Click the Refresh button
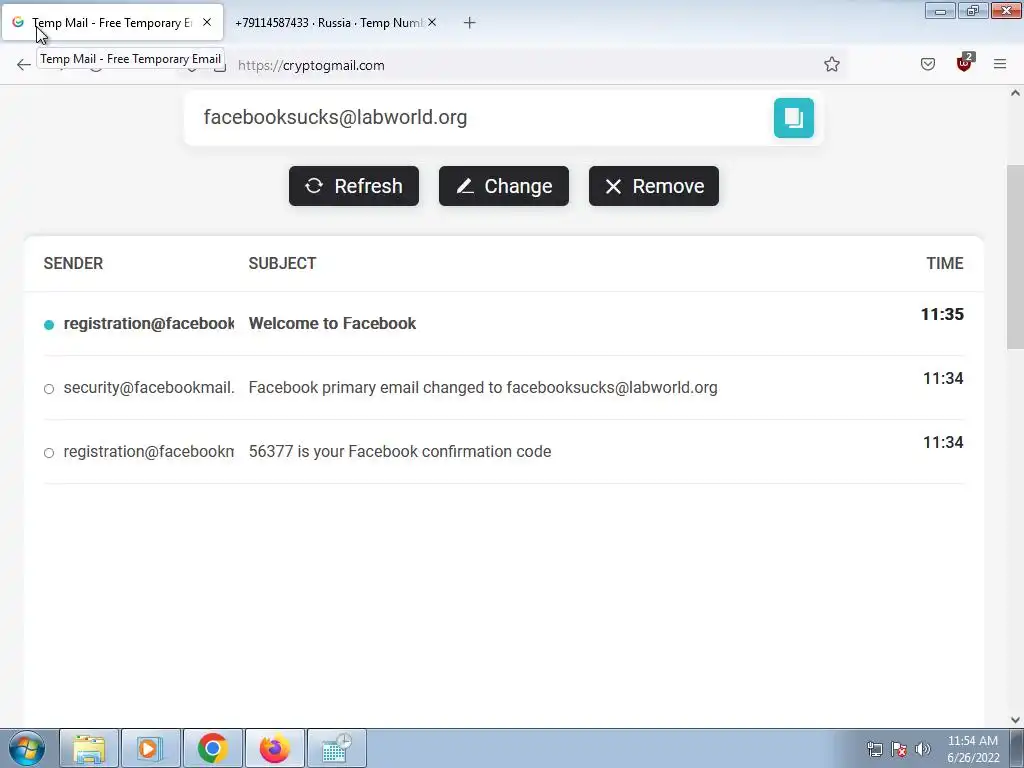Screen dimensions: 1024x768 354,186
